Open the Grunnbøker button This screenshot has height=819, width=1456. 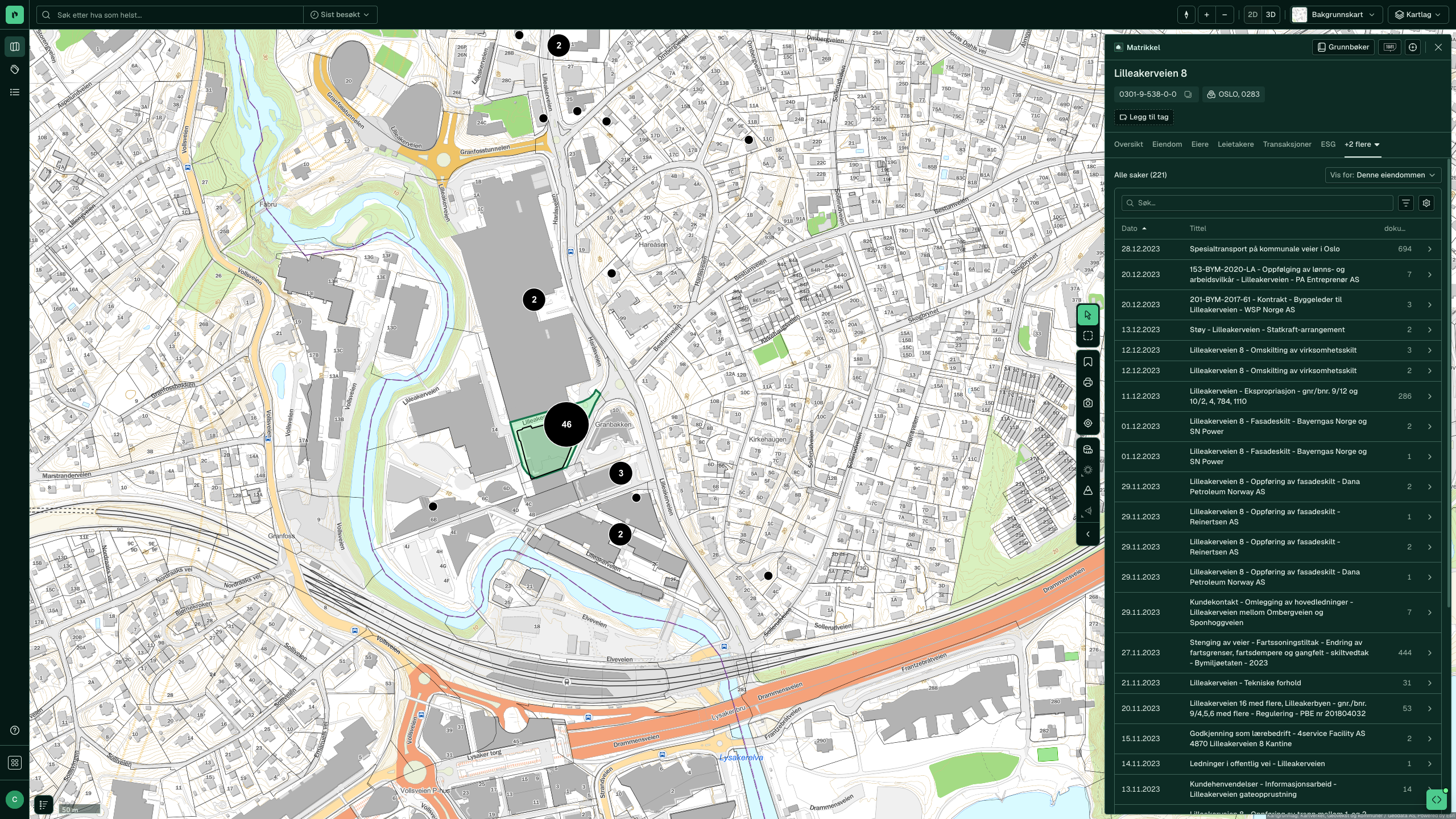1343,47
